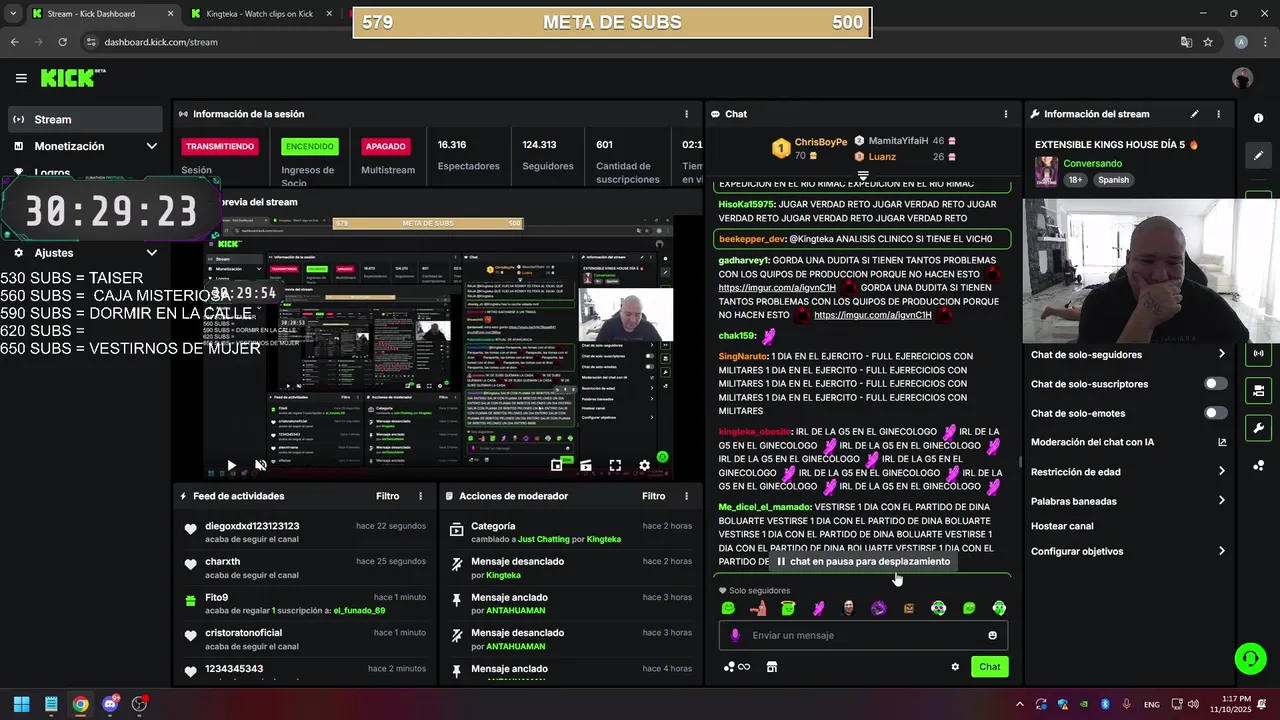
Task: Bookmark this page with star icon
Action: pyautogui.click(x=1208, y=42)
